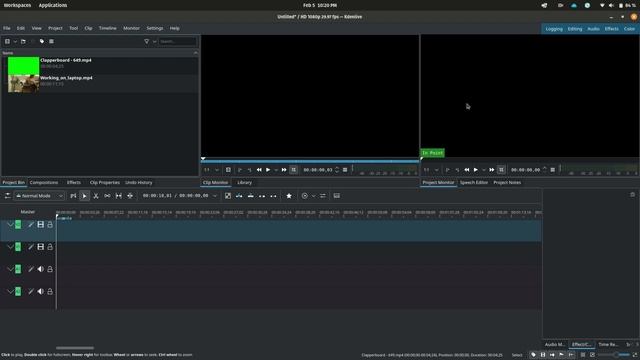
Task: Click the subtitle tool icon in timeline toolbar
Action: coord(337,196)
